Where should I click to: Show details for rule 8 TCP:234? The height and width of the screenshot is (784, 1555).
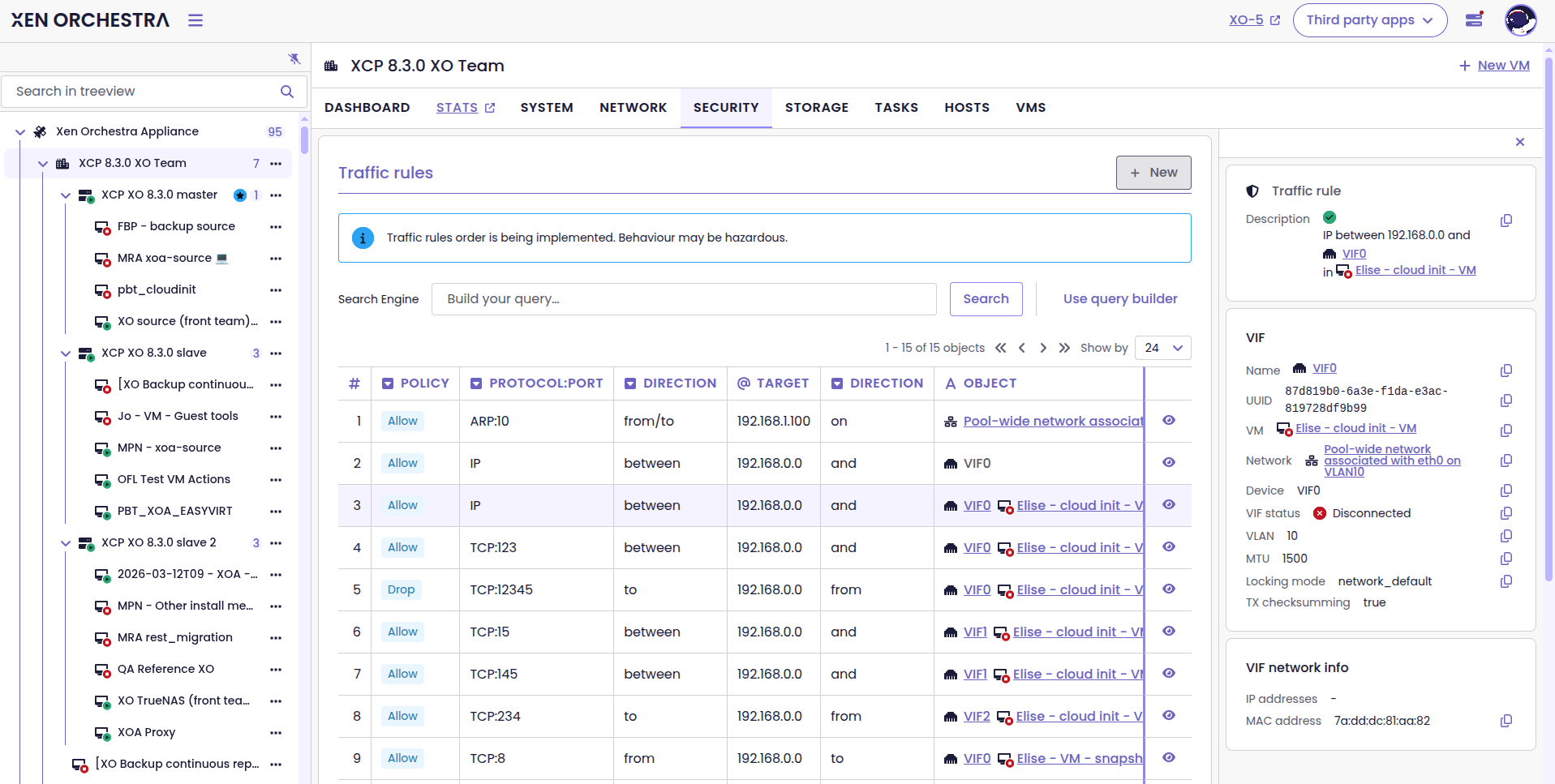1168,716
